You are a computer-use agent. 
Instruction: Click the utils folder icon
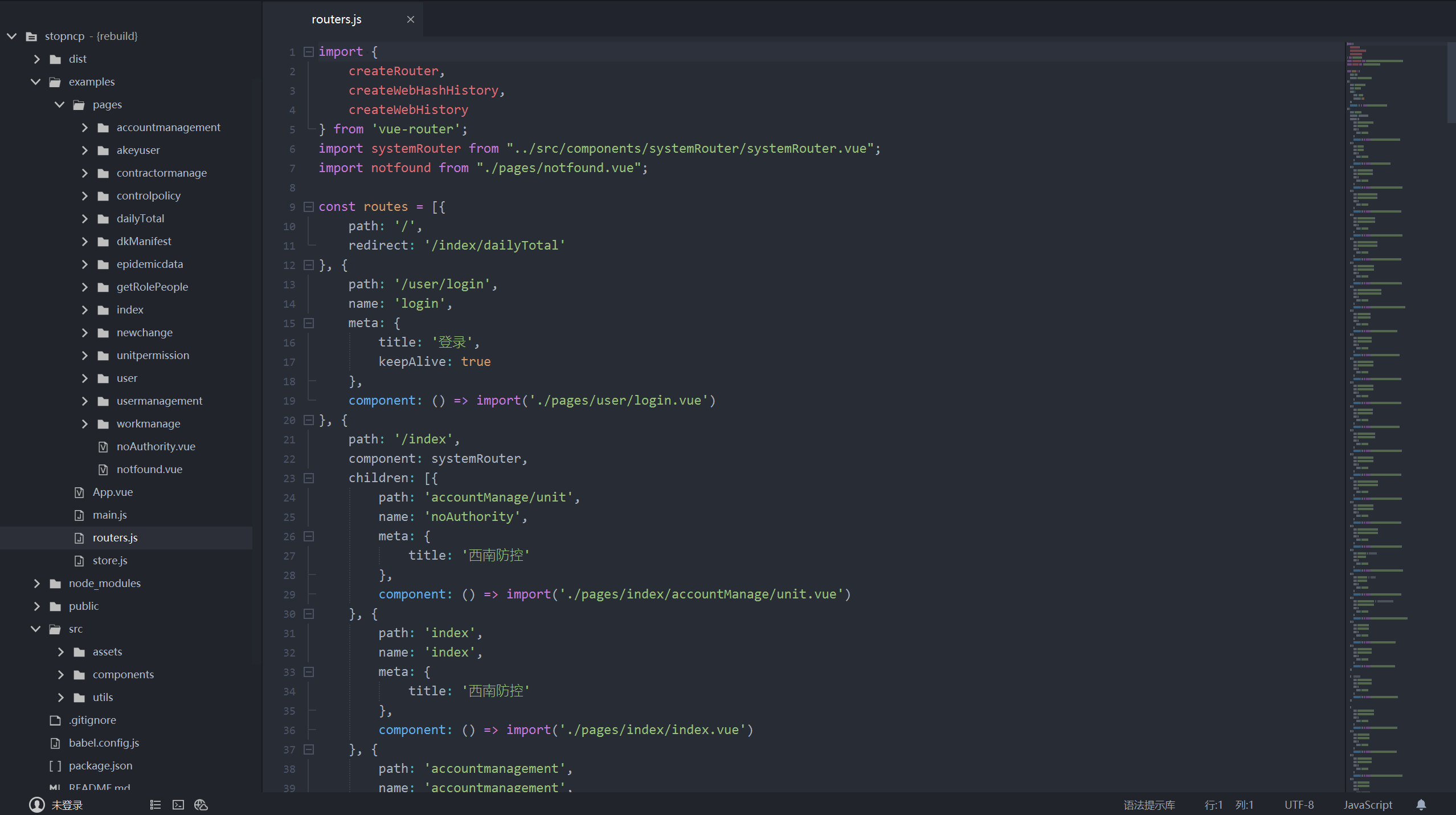point(79,698)
